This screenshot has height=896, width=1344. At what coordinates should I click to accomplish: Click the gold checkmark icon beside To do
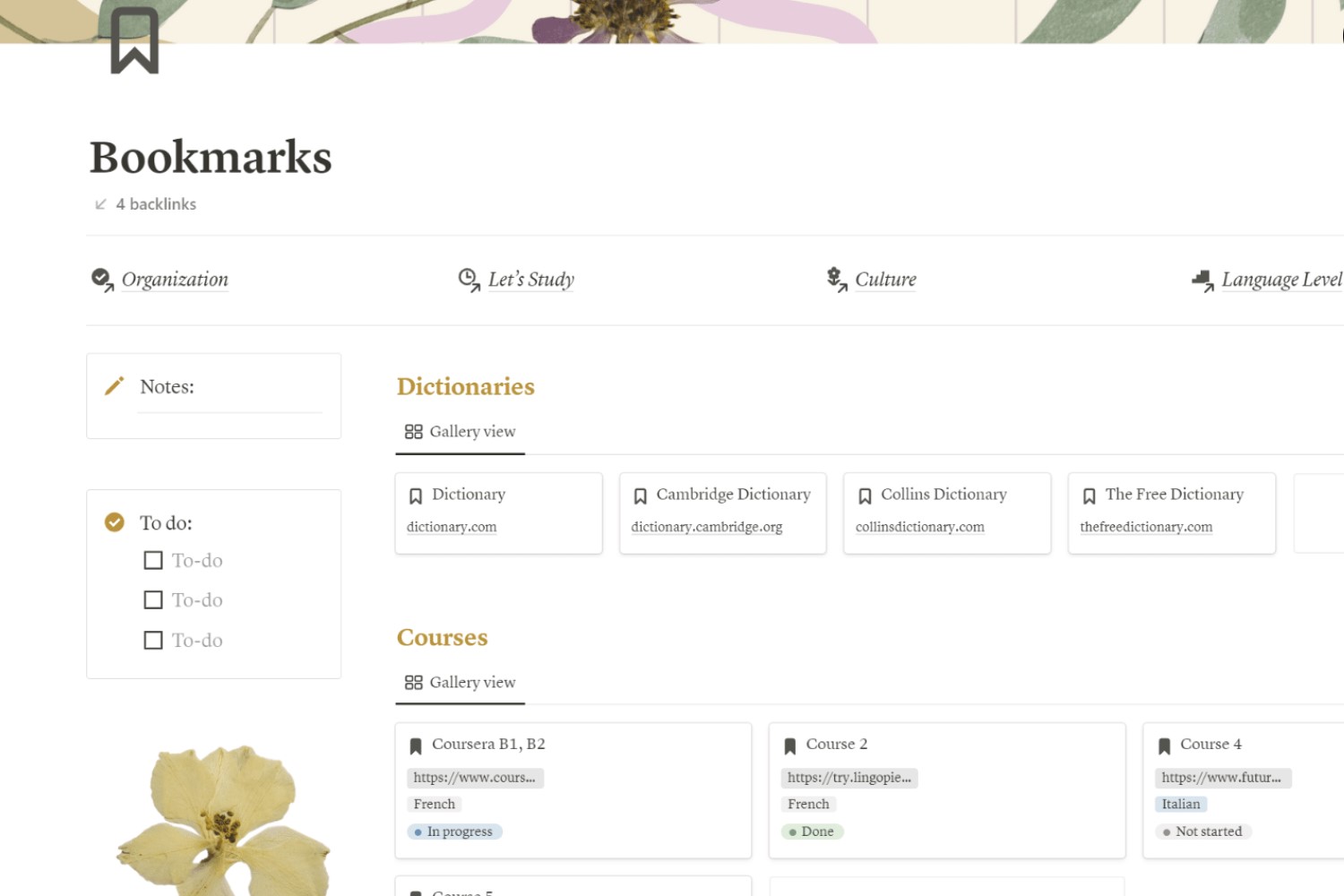115,521
